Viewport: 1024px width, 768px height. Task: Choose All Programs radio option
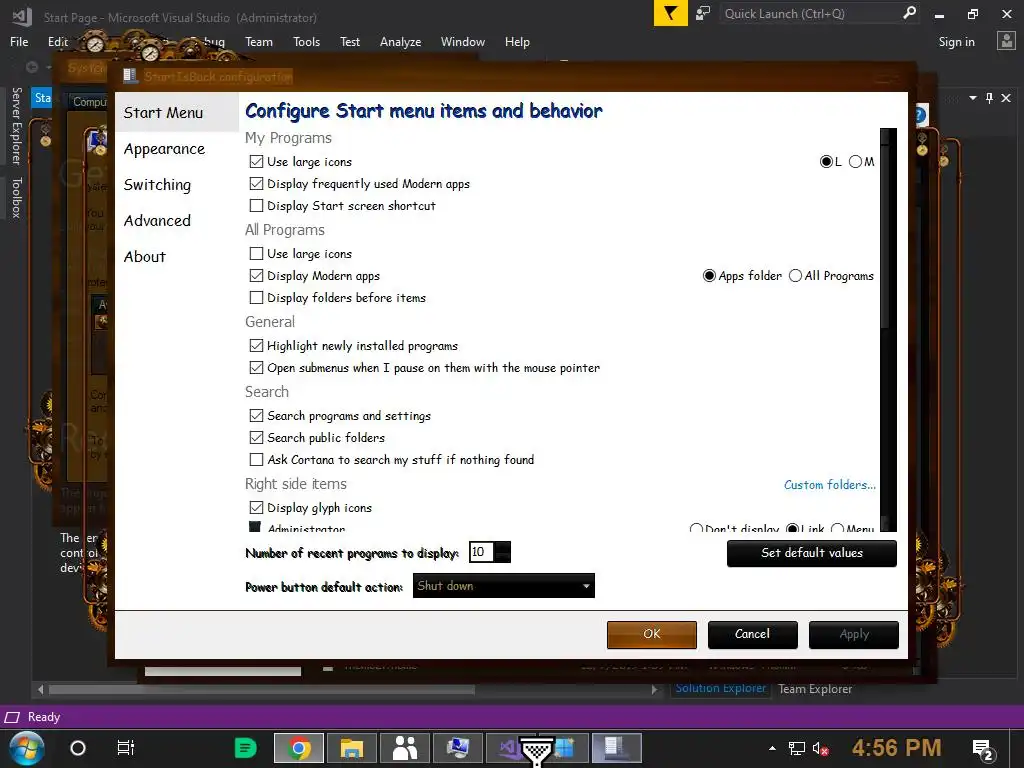tap(795, 276)
